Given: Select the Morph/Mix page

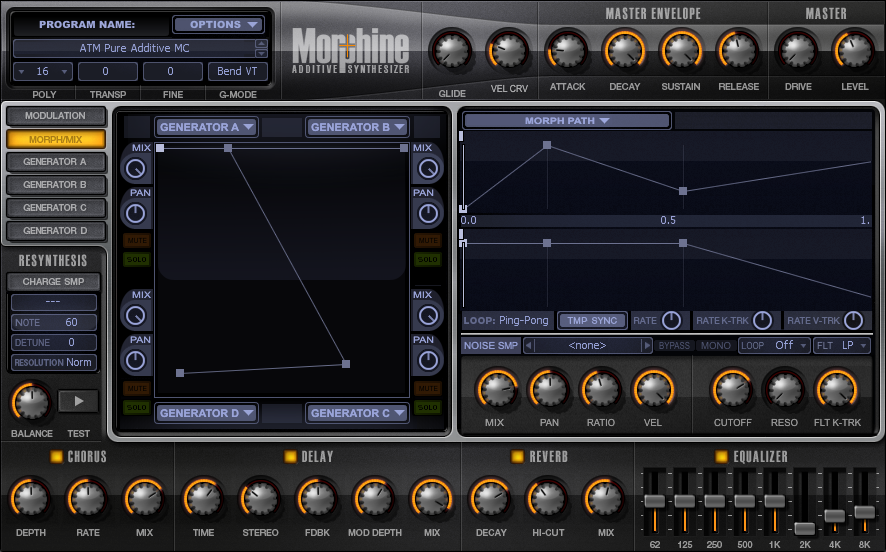Looking at the screenshot, I should (55, 139).
